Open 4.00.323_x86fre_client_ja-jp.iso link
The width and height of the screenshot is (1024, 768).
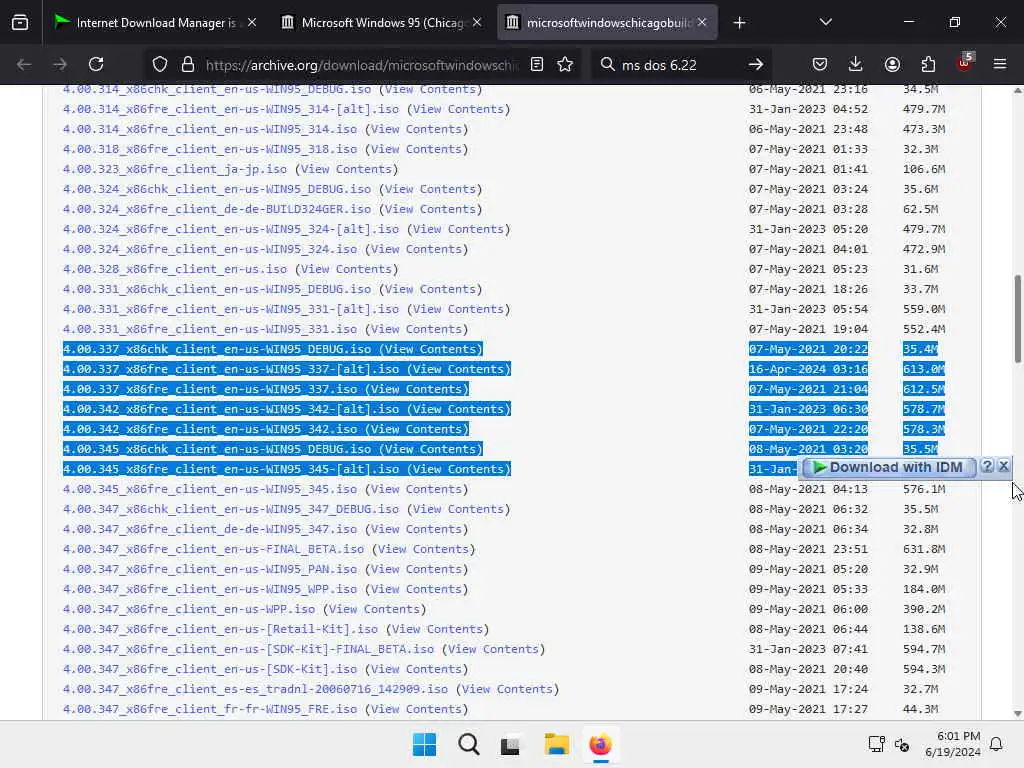pos(174,169)
